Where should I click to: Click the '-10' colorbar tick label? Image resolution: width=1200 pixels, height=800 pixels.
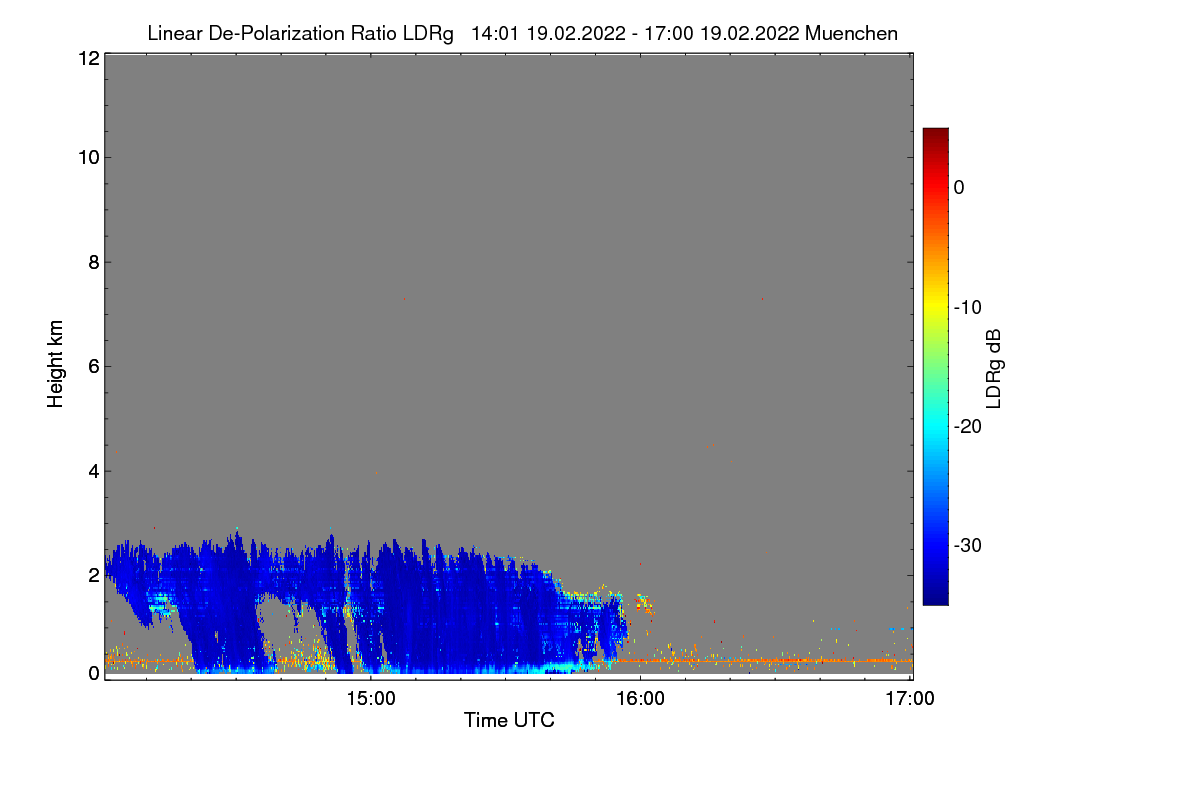tap(968, 307)
